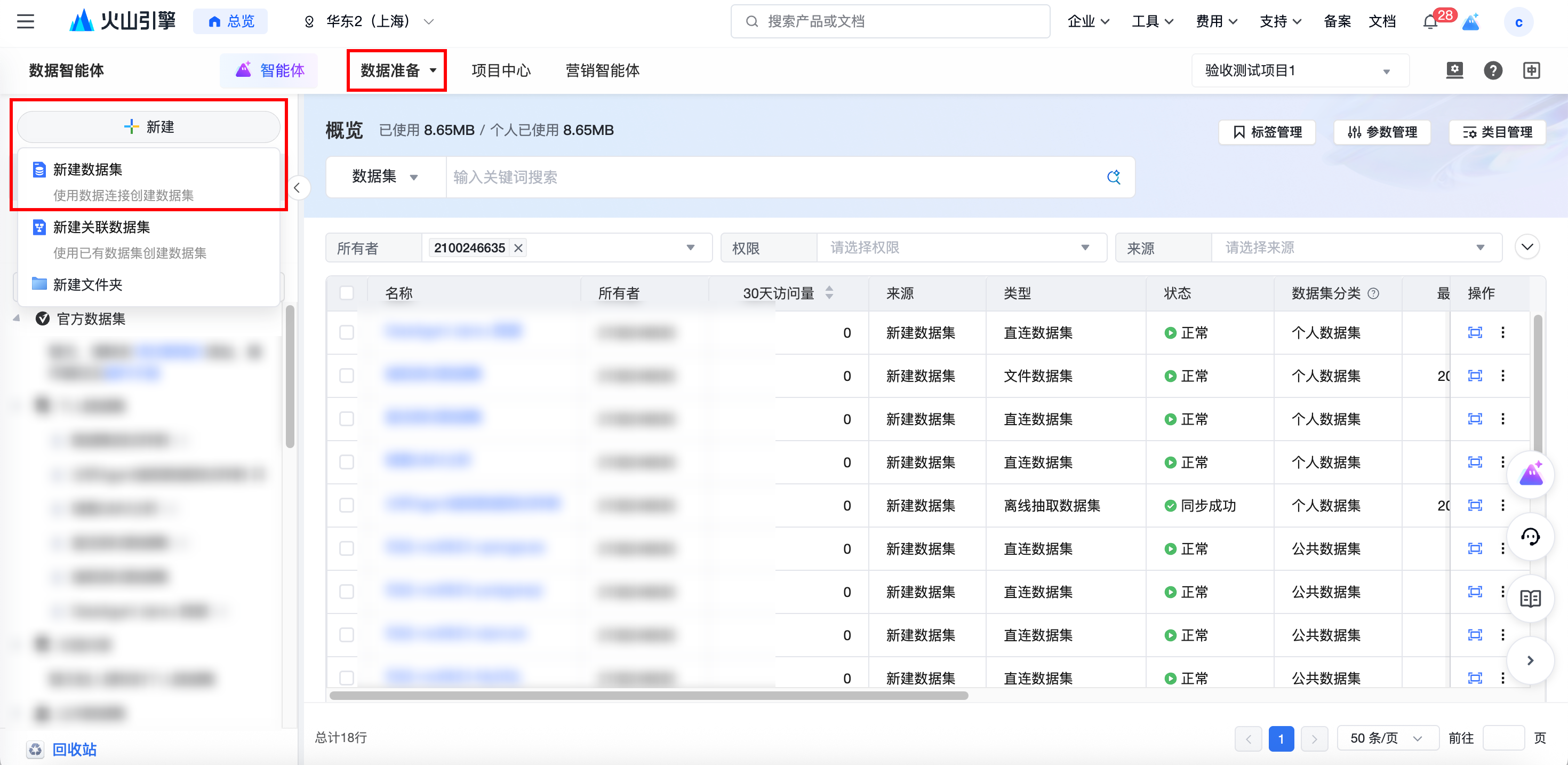The image size is (1568, 765).
Task: Open the hamburger navigation menu
Action: [25, 22]
